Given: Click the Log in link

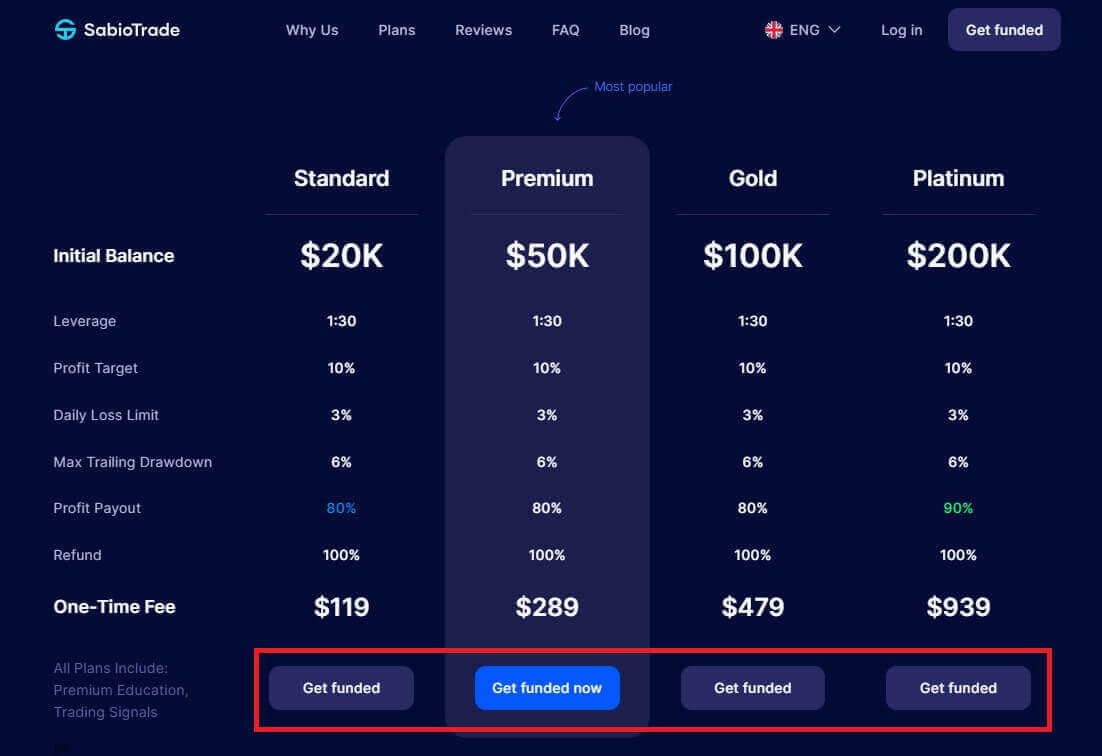Looking at the screenshot, I should pos(901,30).
